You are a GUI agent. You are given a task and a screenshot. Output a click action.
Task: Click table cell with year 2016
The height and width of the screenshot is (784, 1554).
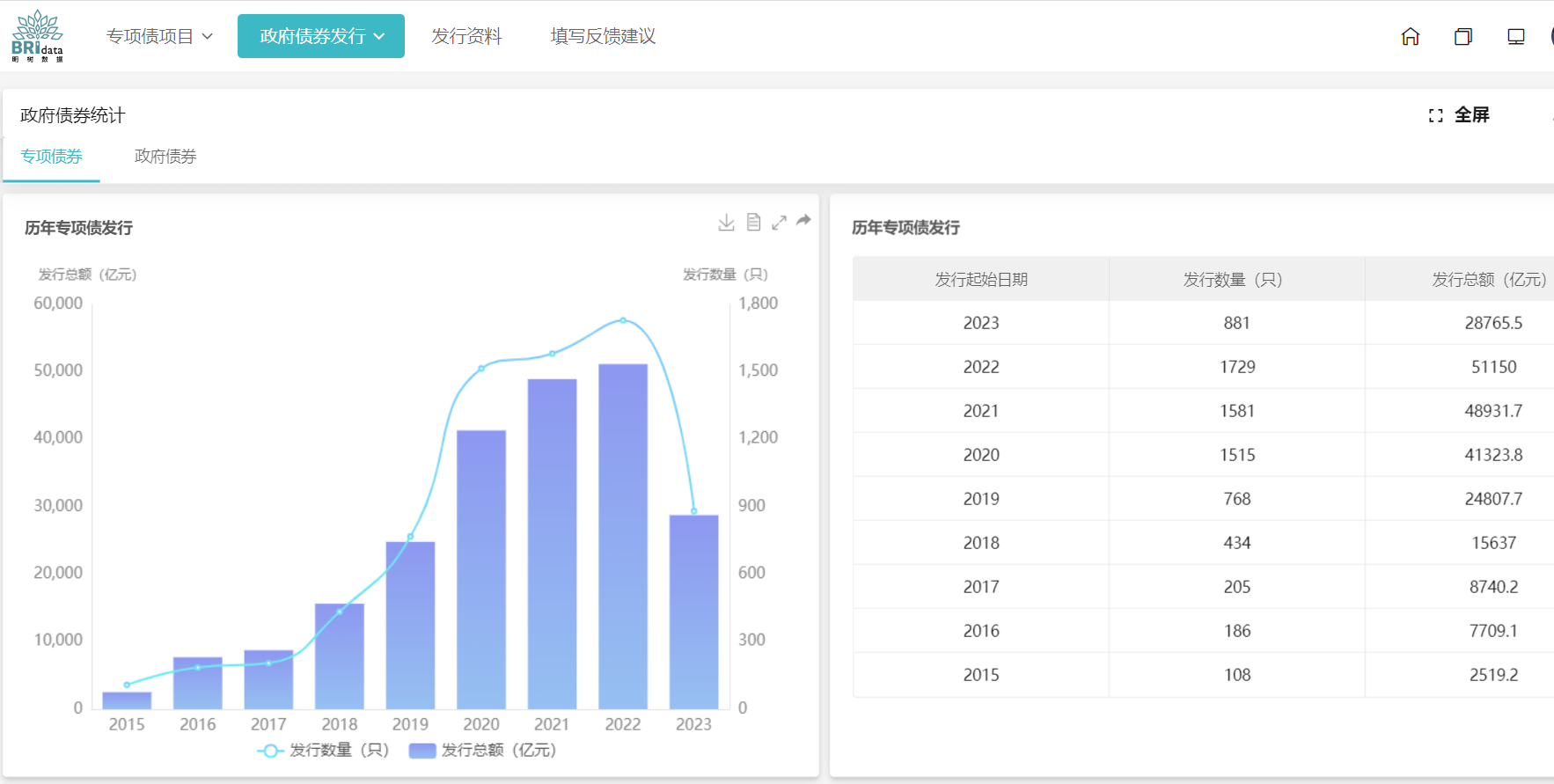point(981,631)
